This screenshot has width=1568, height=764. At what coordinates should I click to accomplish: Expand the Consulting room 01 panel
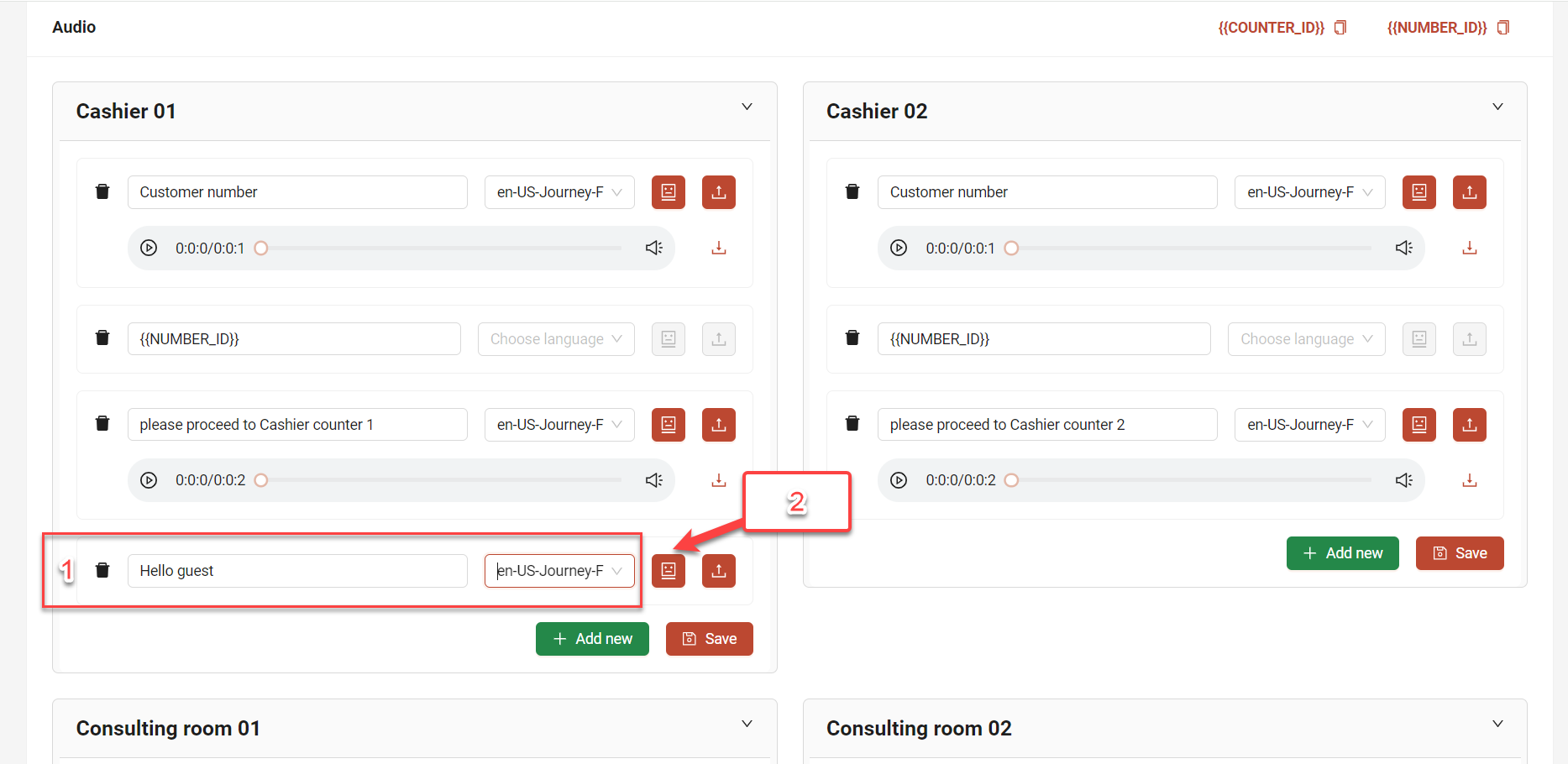747,724
